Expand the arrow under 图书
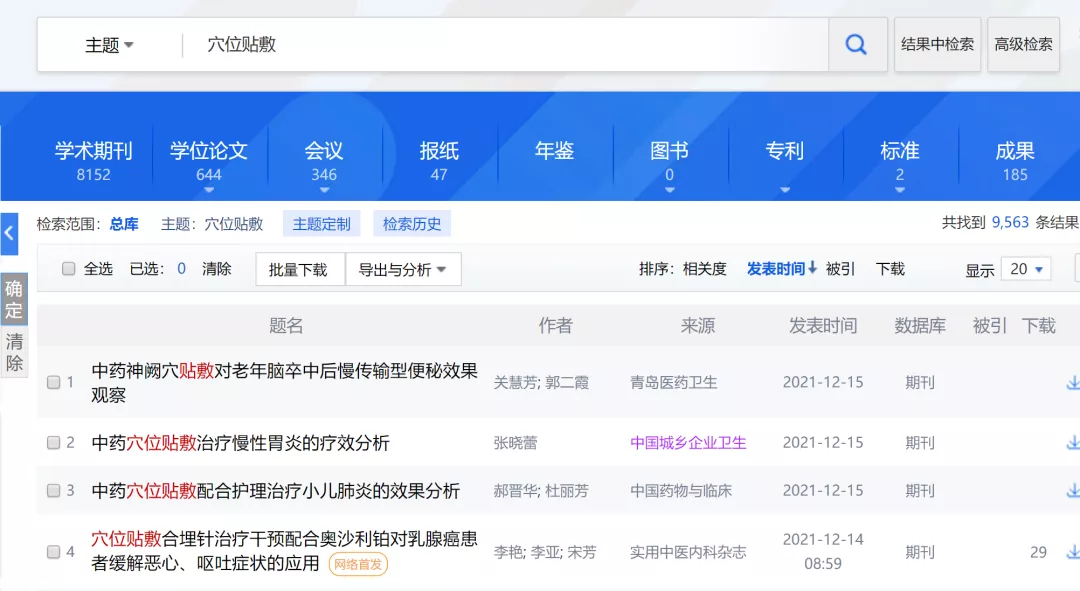 (x=669, y=189)
